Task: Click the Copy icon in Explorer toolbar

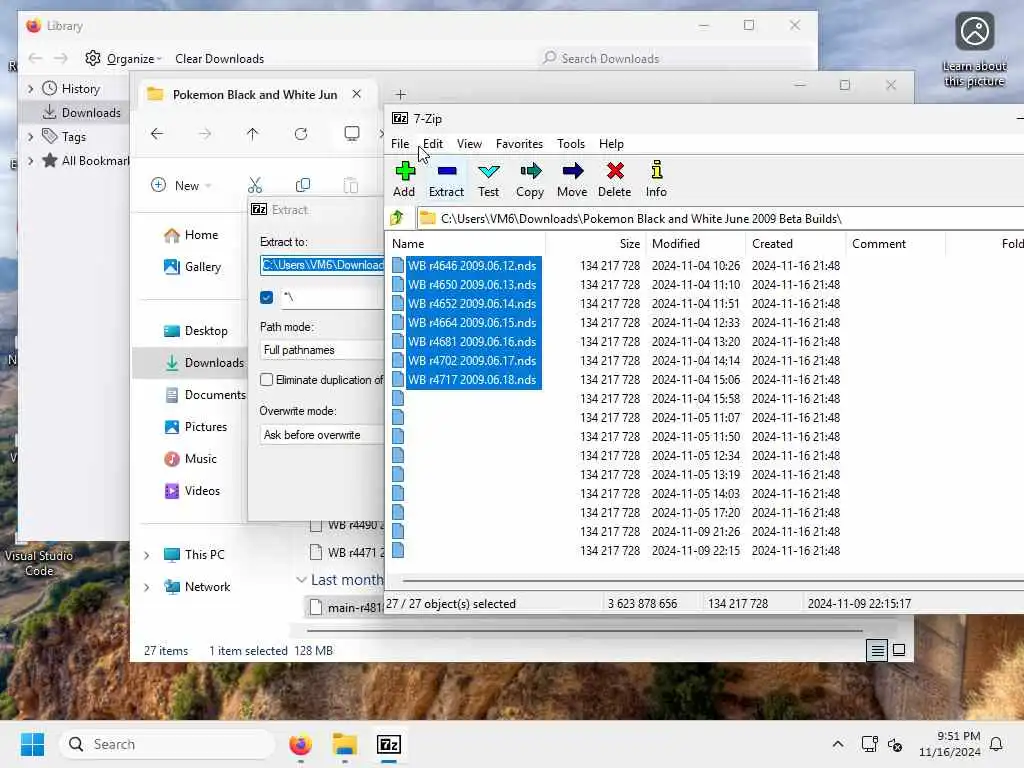Action: pyautogui.click(x=303, y=185)
